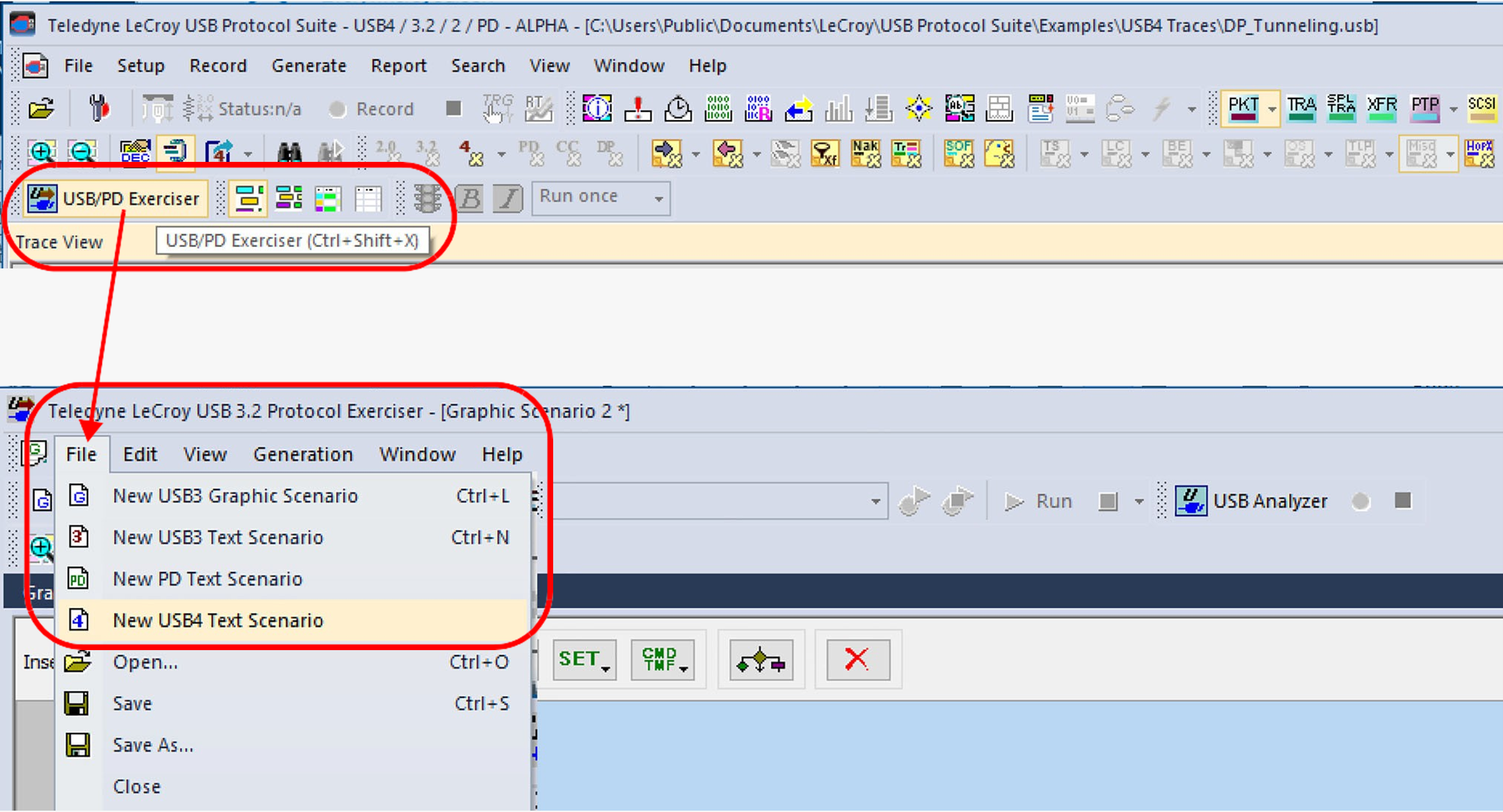Click the binoculars find icon
This screenshot has width=1503, height=812.
point(289,153)
